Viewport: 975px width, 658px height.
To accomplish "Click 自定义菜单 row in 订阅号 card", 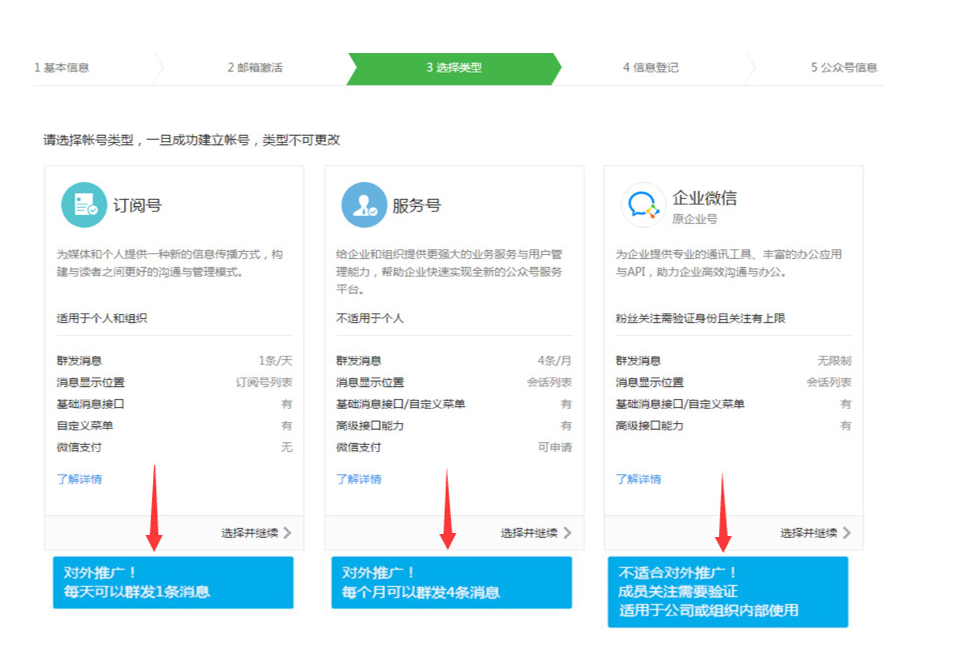I will click(174, 426).
